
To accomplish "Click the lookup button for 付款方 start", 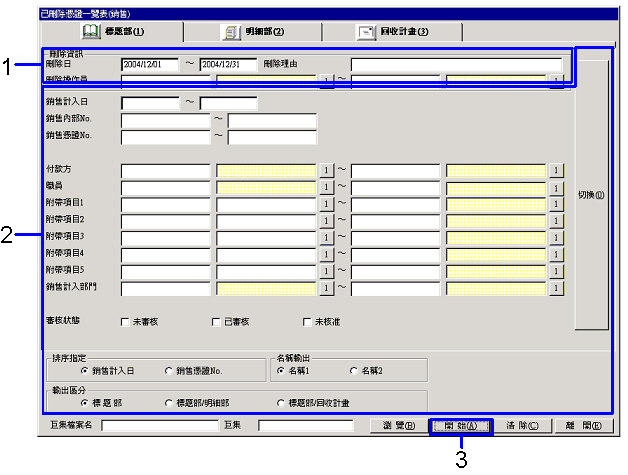I will tap(325, 170).
